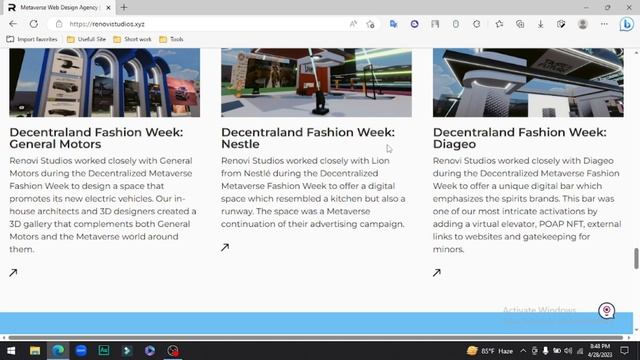Image resolution: width=640 pixels, height=360 pixels.
Task: Open the red screen recorder taskbar icon
Action: 173,351
